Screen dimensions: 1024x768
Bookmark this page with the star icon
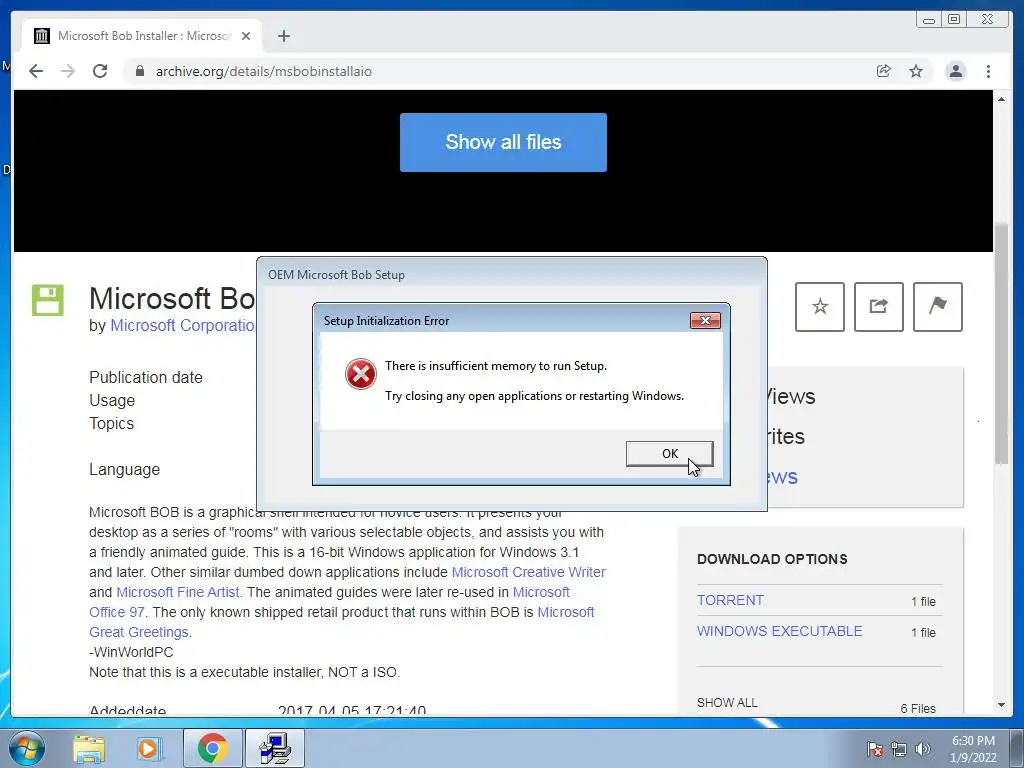click(x=916, y=71)
